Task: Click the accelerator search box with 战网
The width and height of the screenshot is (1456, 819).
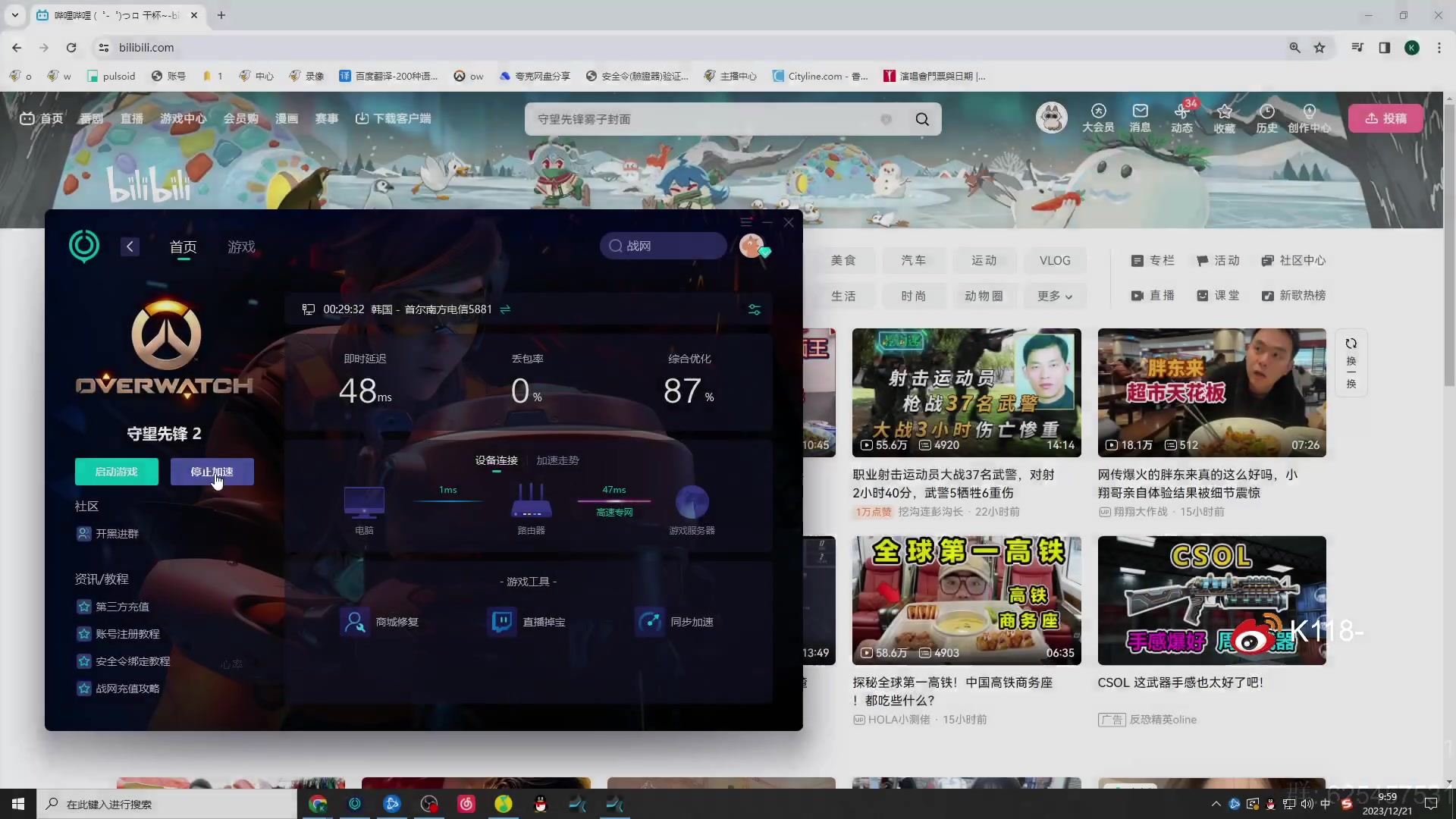Action: click(x=663, y=246)
